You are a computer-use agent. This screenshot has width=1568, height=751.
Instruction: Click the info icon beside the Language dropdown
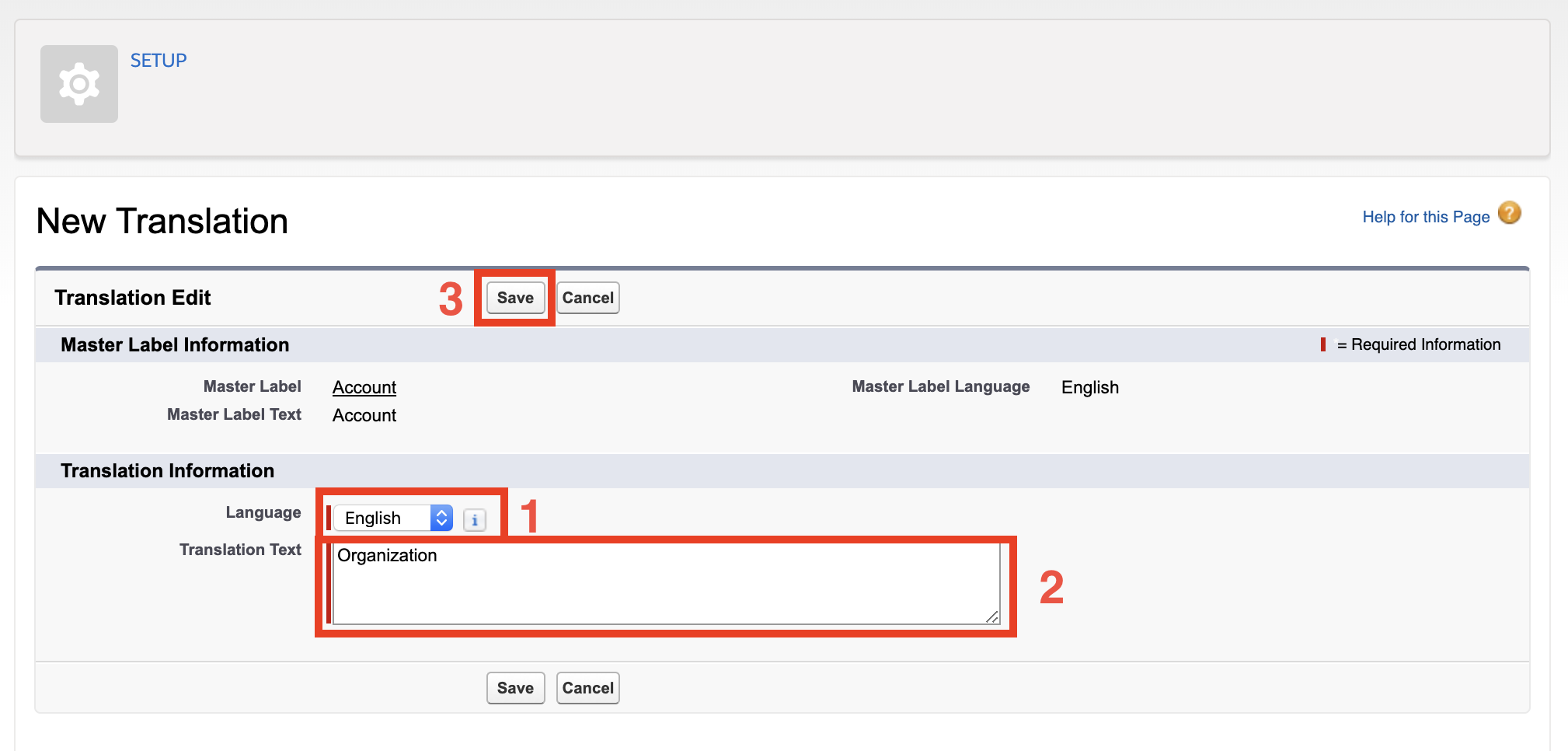[x=474, y=519]
